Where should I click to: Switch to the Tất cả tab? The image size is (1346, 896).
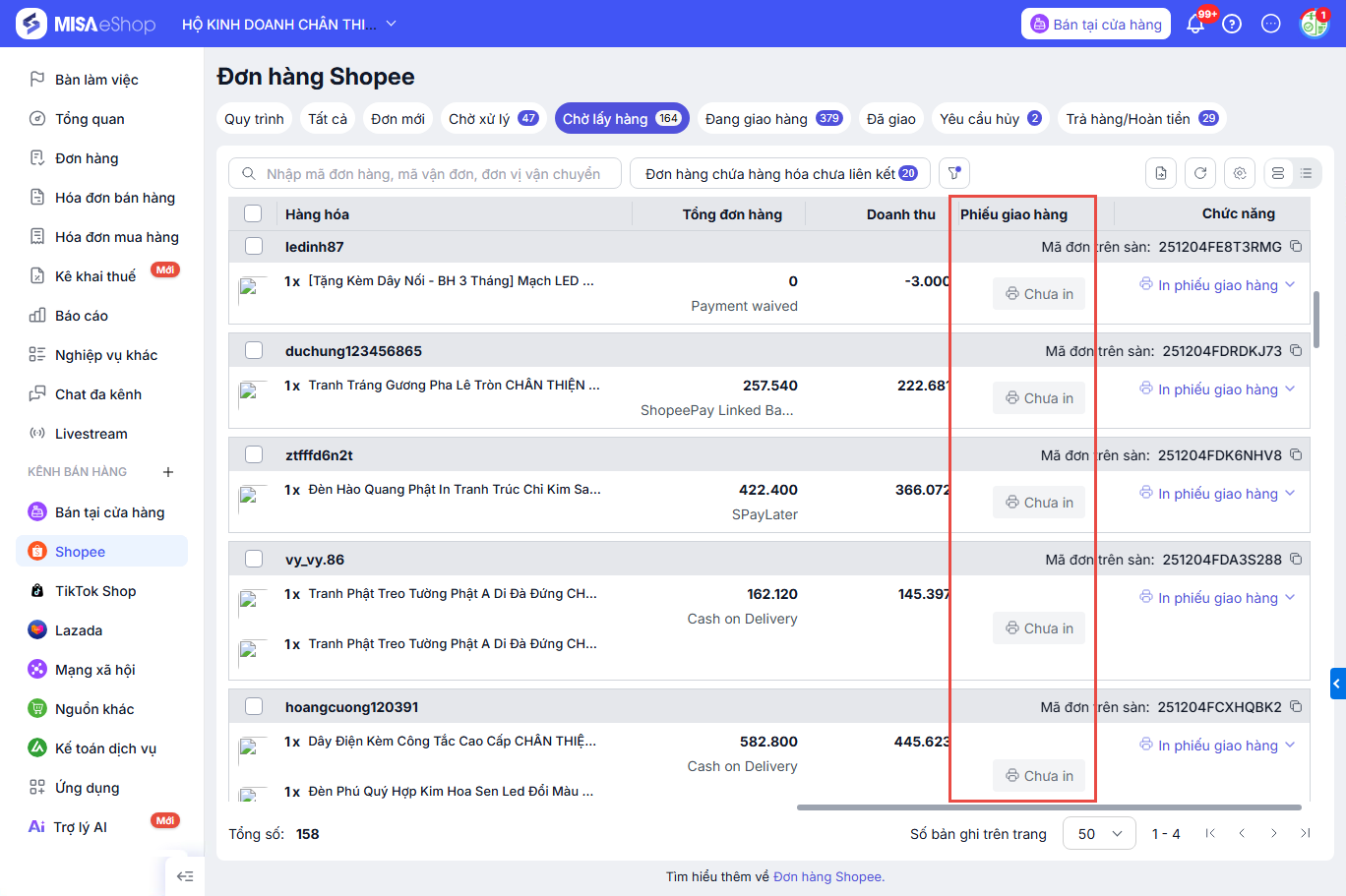[x=328, y=119]
